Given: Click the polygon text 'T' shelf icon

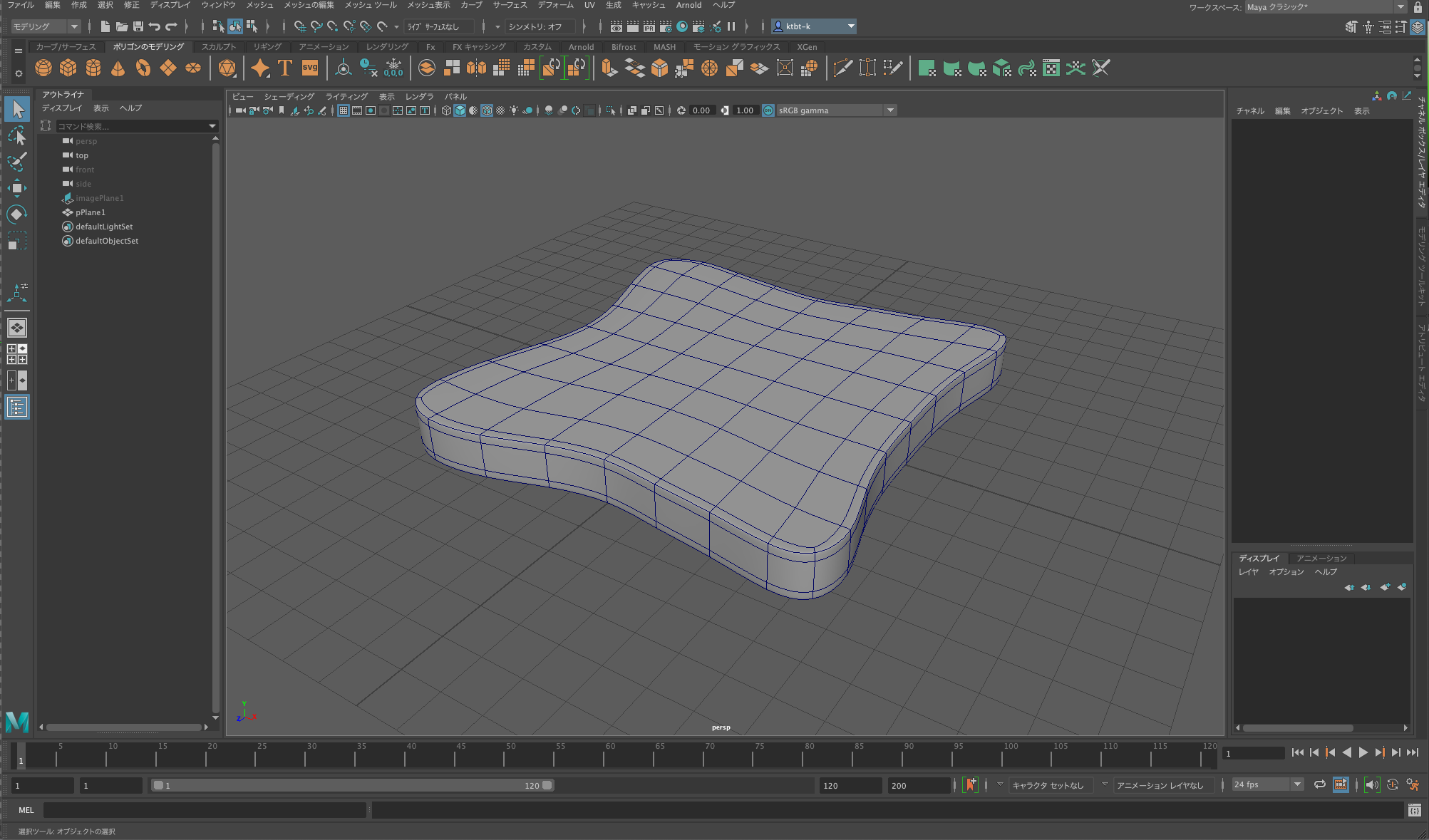Looking at the screenshot, I should (285, 68).
